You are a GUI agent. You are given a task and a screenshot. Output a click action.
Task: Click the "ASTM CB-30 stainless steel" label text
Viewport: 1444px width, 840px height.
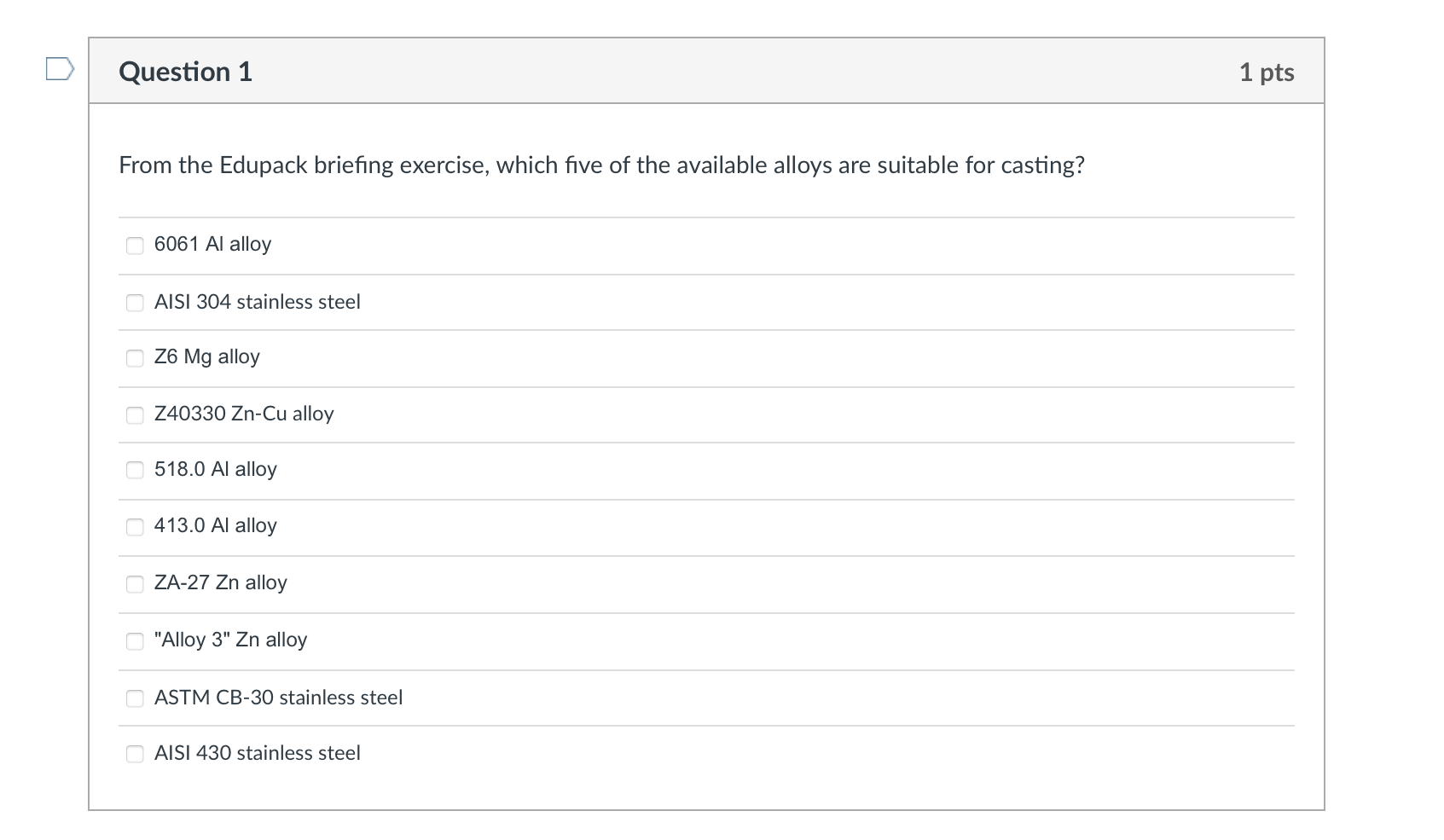(x=278, y=698)
